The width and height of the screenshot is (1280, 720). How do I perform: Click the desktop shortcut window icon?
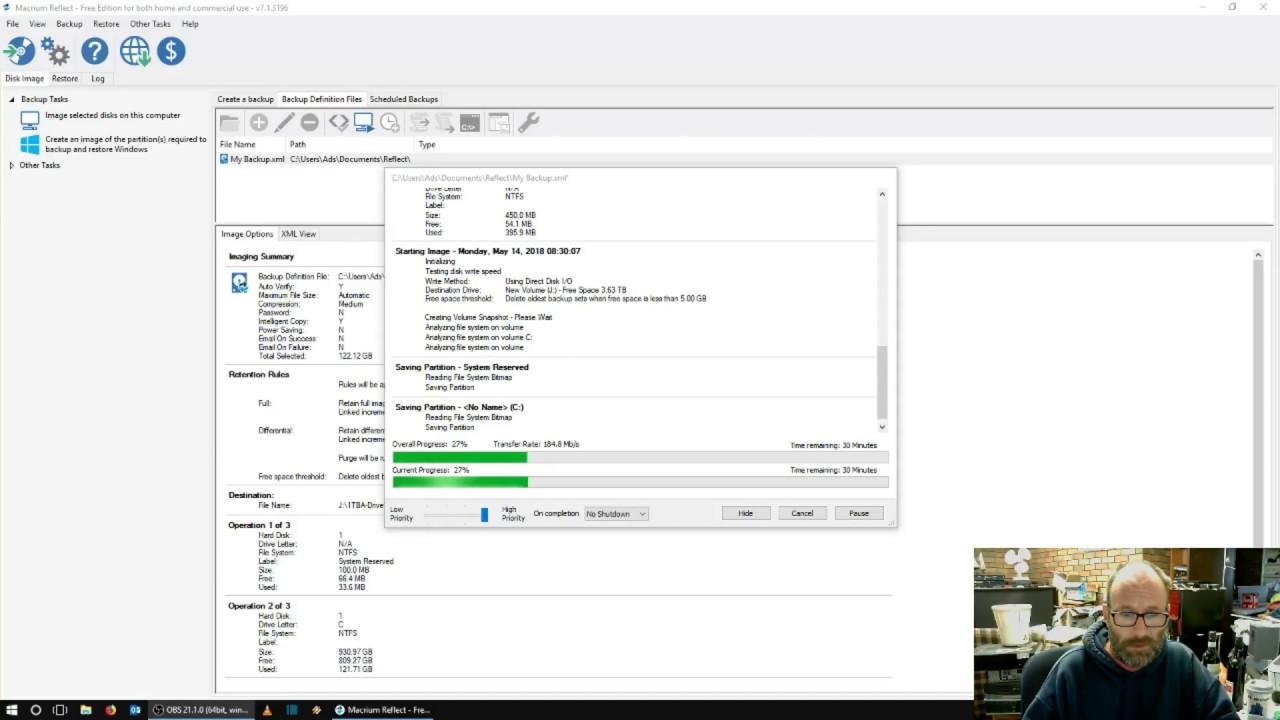tap(499, 123)
